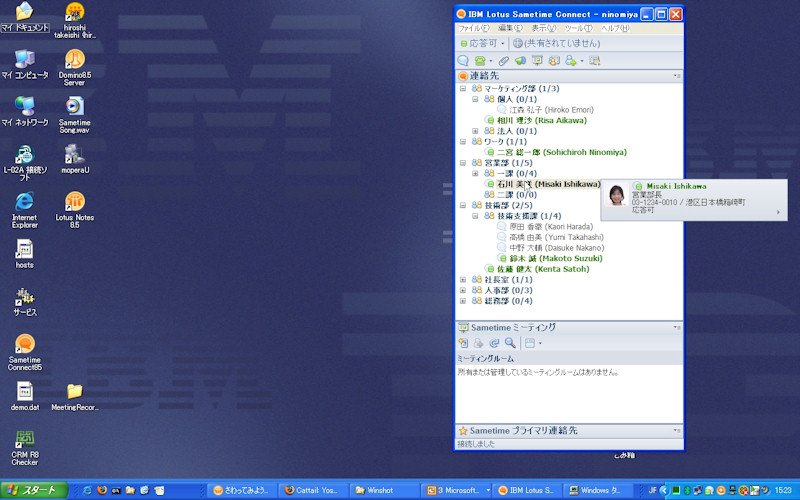
Task: Select contact Makoto Suzuki
Action: 556,259
